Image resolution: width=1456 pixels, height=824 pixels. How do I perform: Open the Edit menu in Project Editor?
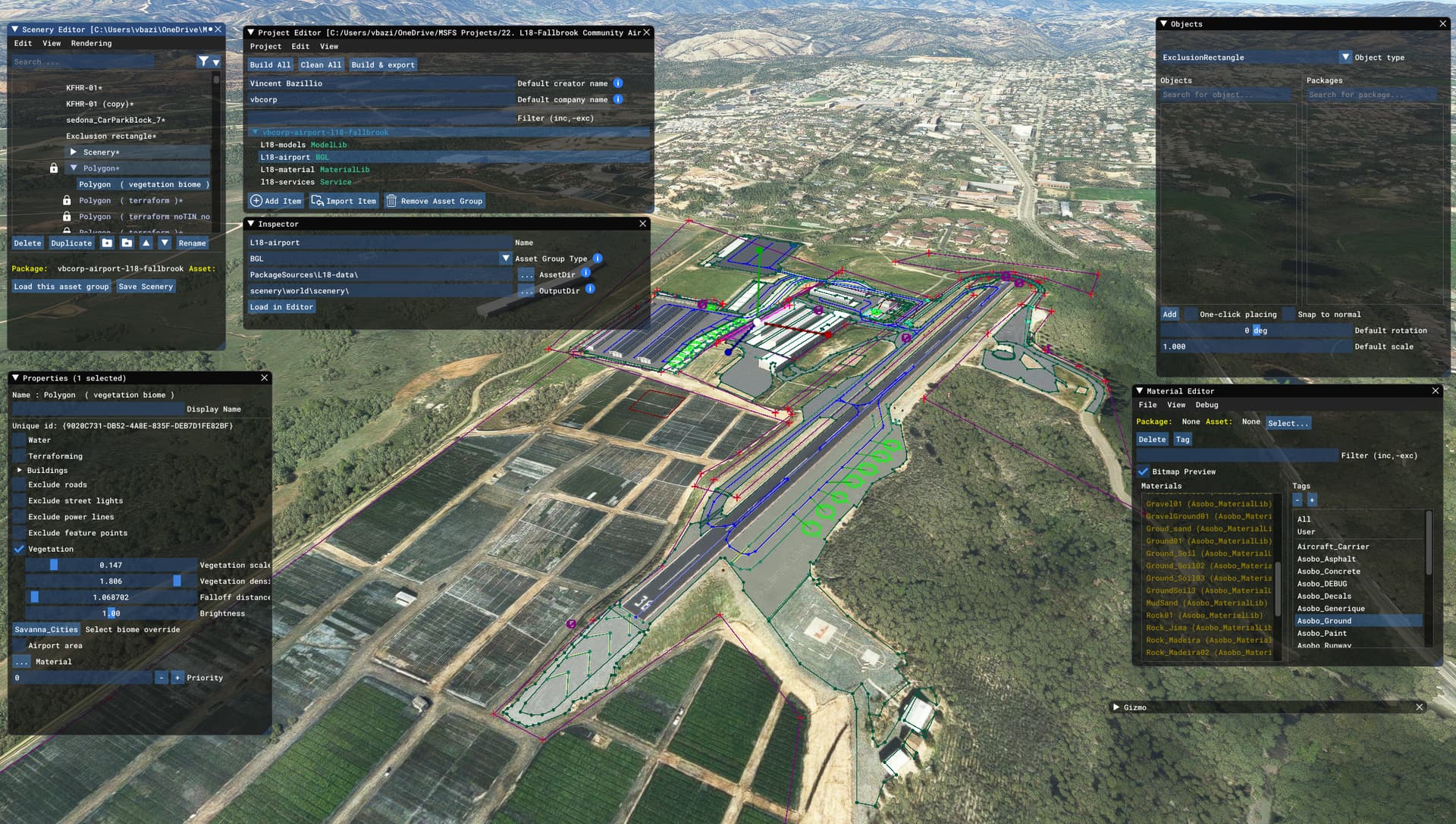click(x=300, y=46)
